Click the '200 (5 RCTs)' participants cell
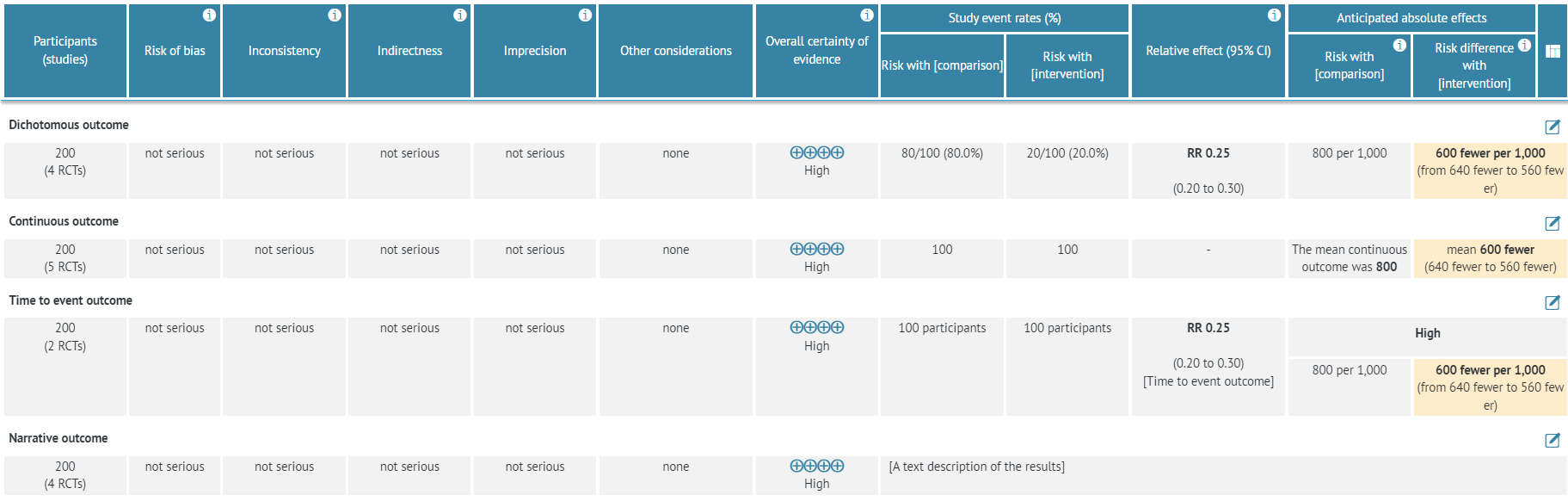Image resolution: width=1568 pixels, height=501 pixels. (65, 258)
